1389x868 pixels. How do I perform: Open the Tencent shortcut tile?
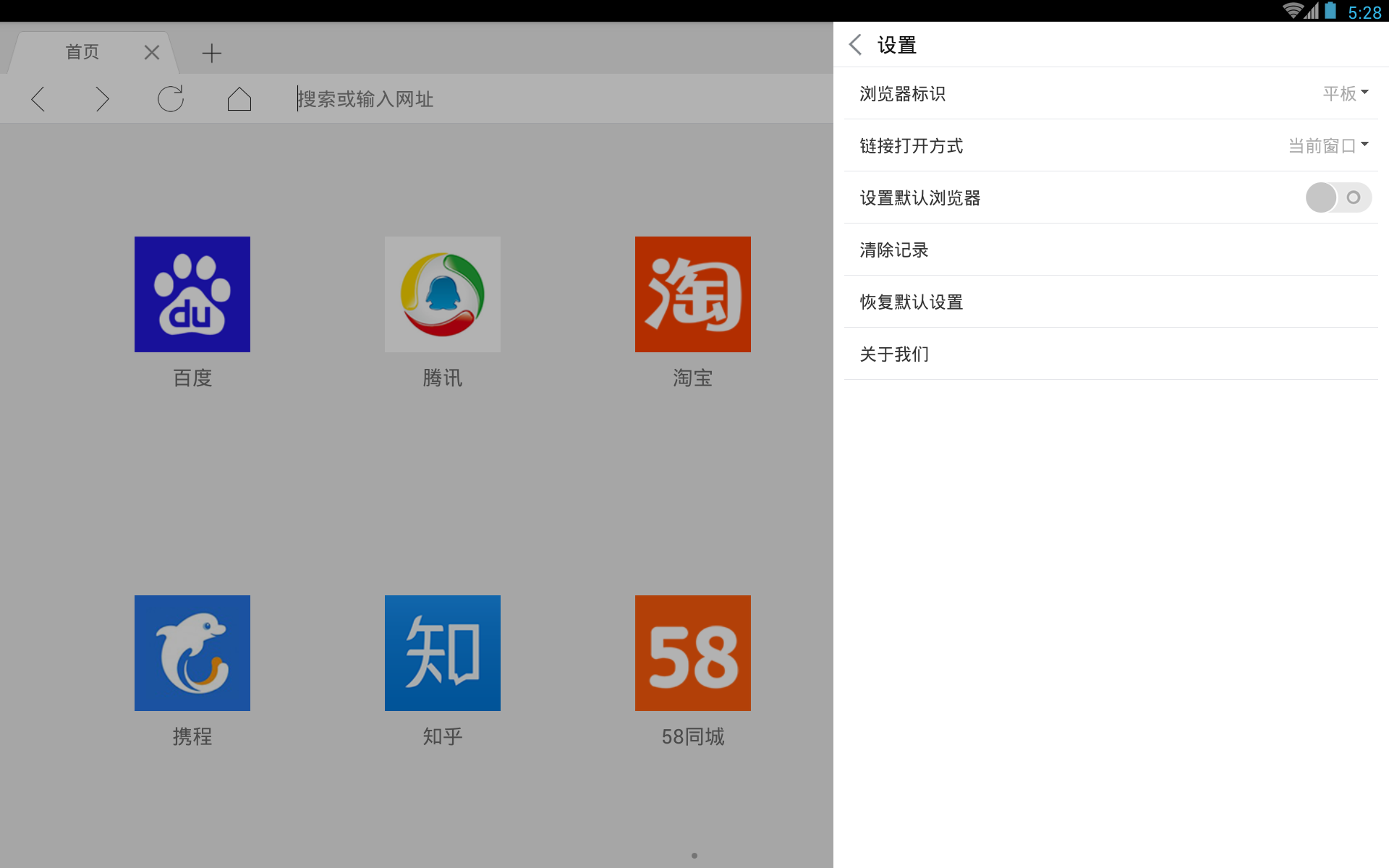[x=443, y=294]
